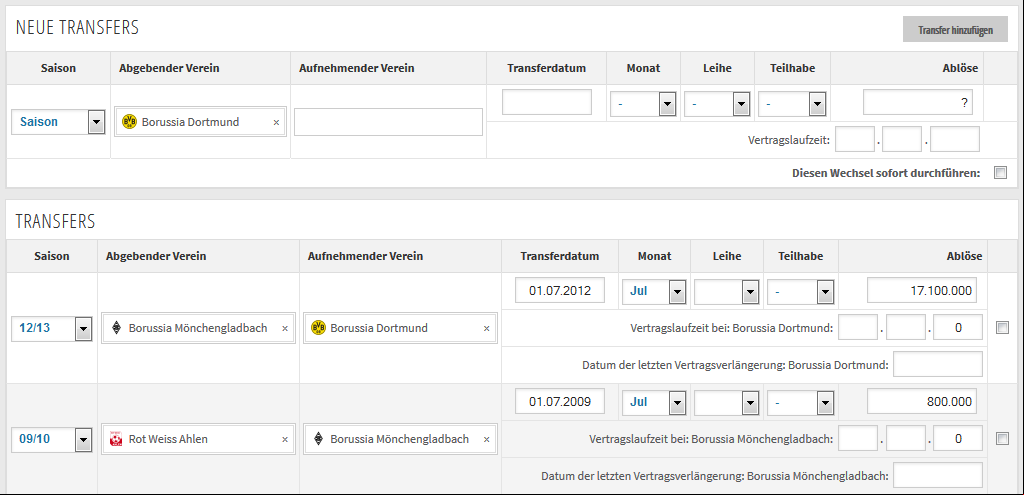The image size is (1024, 495).
Task: Open the Teilhabe dropdown in Neue Transfers
Action: (792, 103)
